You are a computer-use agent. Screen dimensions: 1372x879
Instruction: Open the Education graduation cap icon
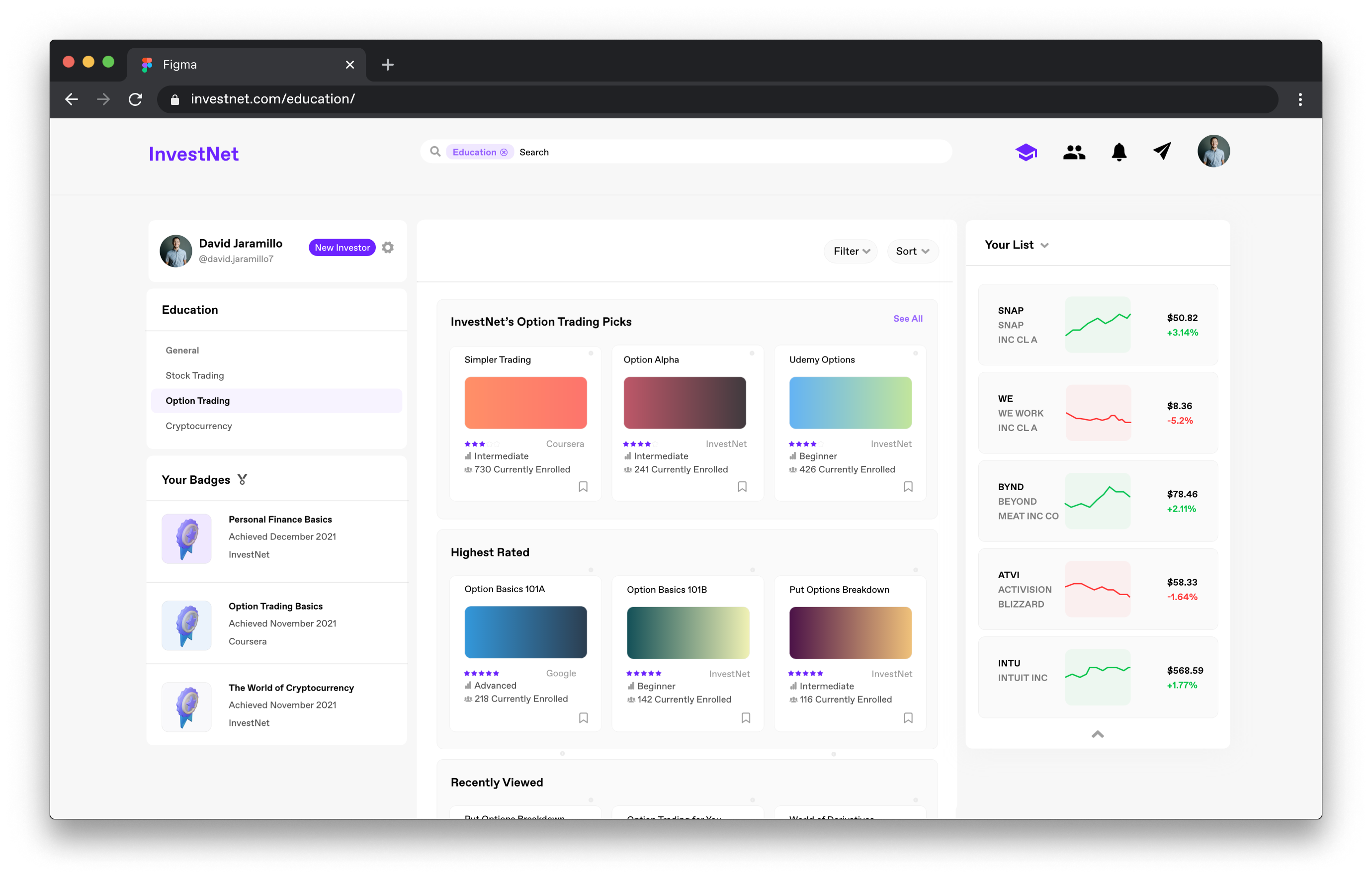[x=1026, y=152]
